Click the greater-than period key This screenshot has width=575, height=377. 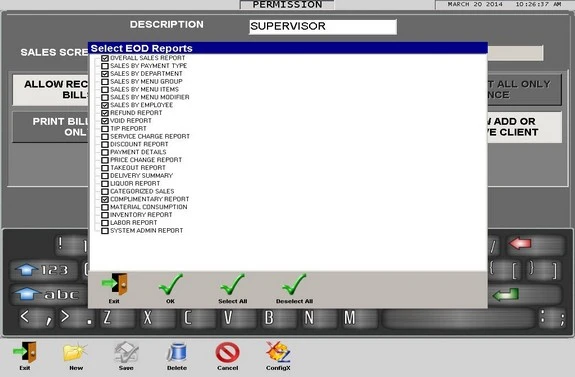coord(76,318)
